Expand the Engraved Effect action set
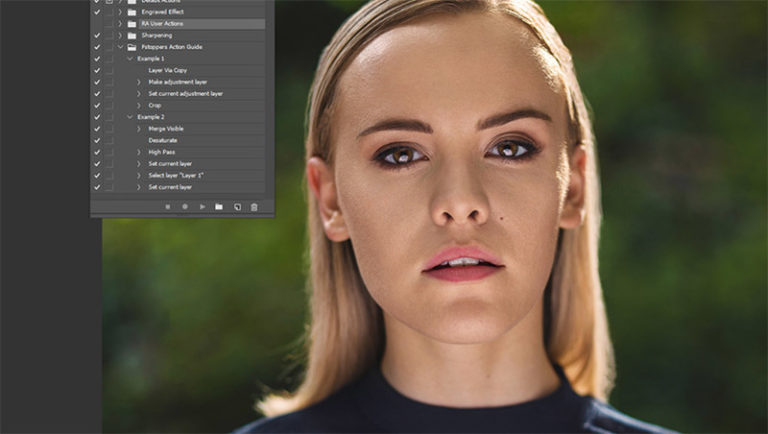Image resolution: width=768 pixels, height=434 pixels. 120,12
